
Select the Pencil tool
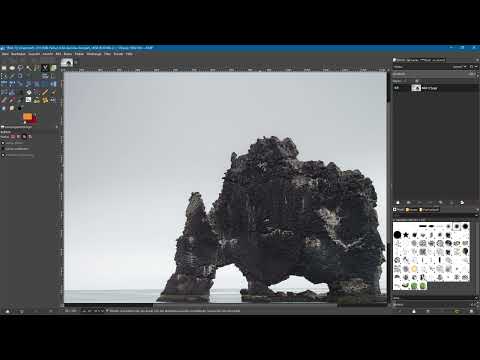(45, 92)
